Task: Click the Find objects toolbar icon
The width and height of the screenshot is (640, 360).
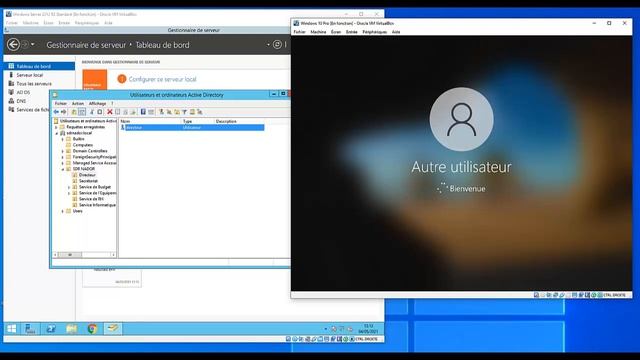Action: [192, 112]
